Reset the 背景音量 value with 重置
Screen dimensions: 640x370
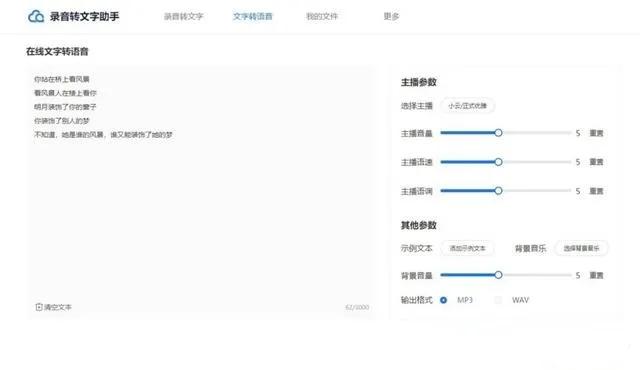pos(596,275)
